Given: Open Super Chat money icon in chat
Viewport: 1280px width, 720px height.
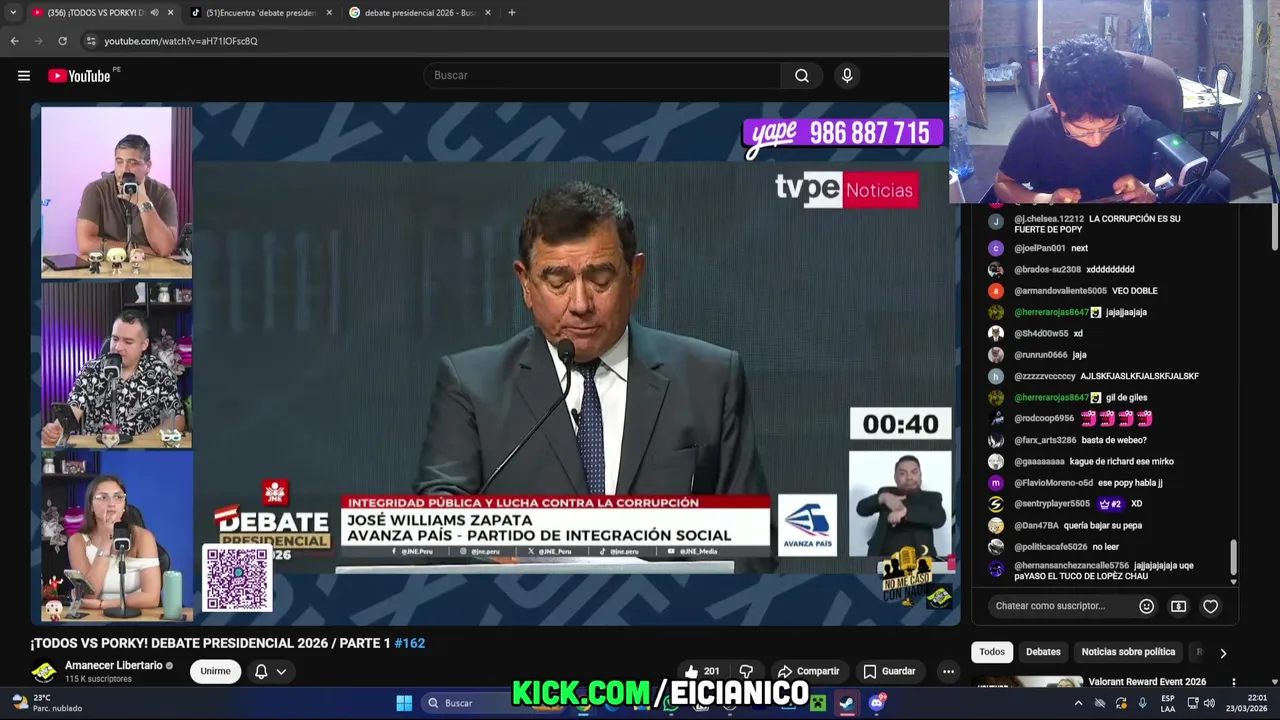Looking at the screenshot, I should tap(1179, 606).
